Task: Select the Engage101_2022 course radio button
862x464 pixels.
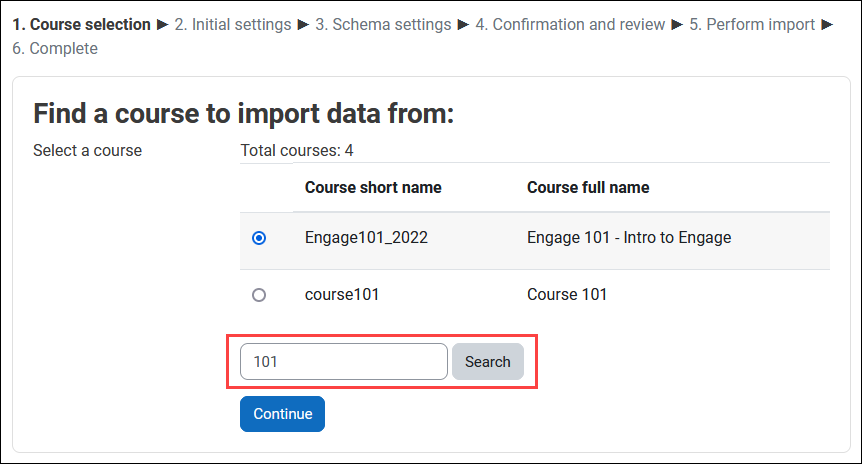Action: pos(259,238)
